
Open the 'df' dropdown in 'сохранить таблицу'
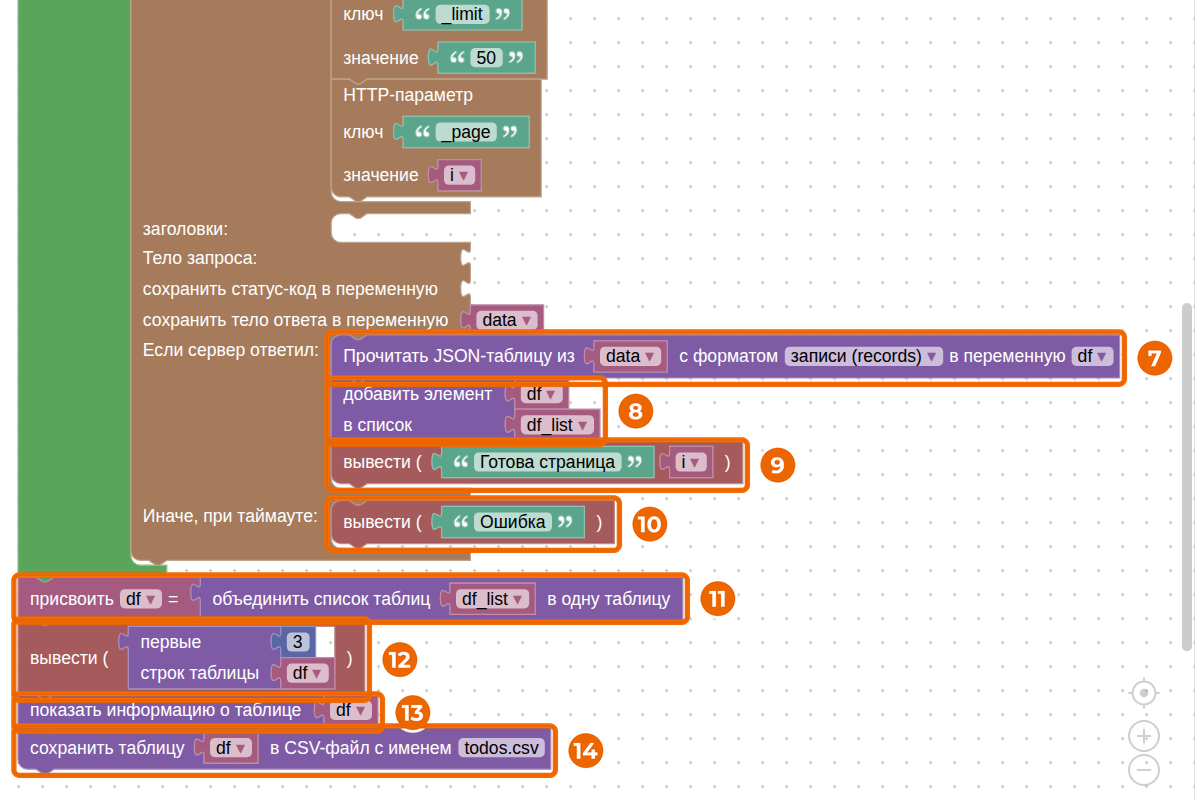(x=231, y=748)
